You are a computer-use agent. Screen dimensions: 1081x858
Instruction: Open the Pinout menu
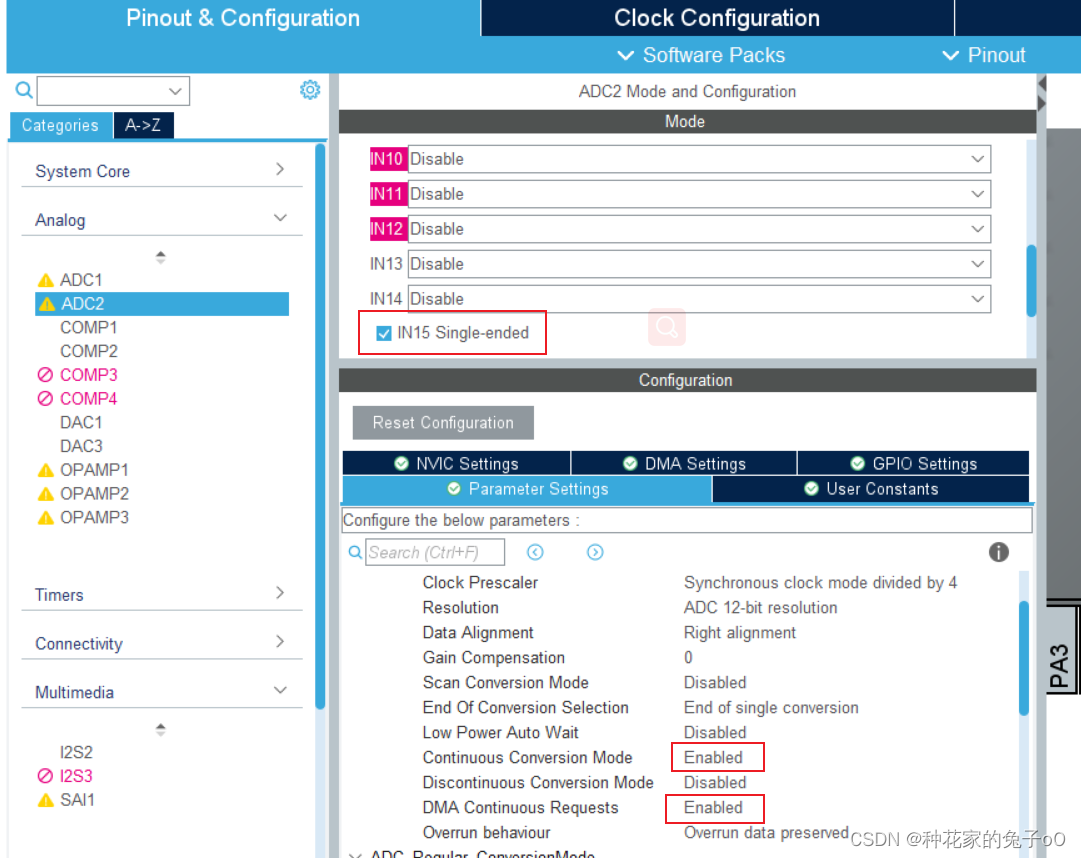coord(984,55)
